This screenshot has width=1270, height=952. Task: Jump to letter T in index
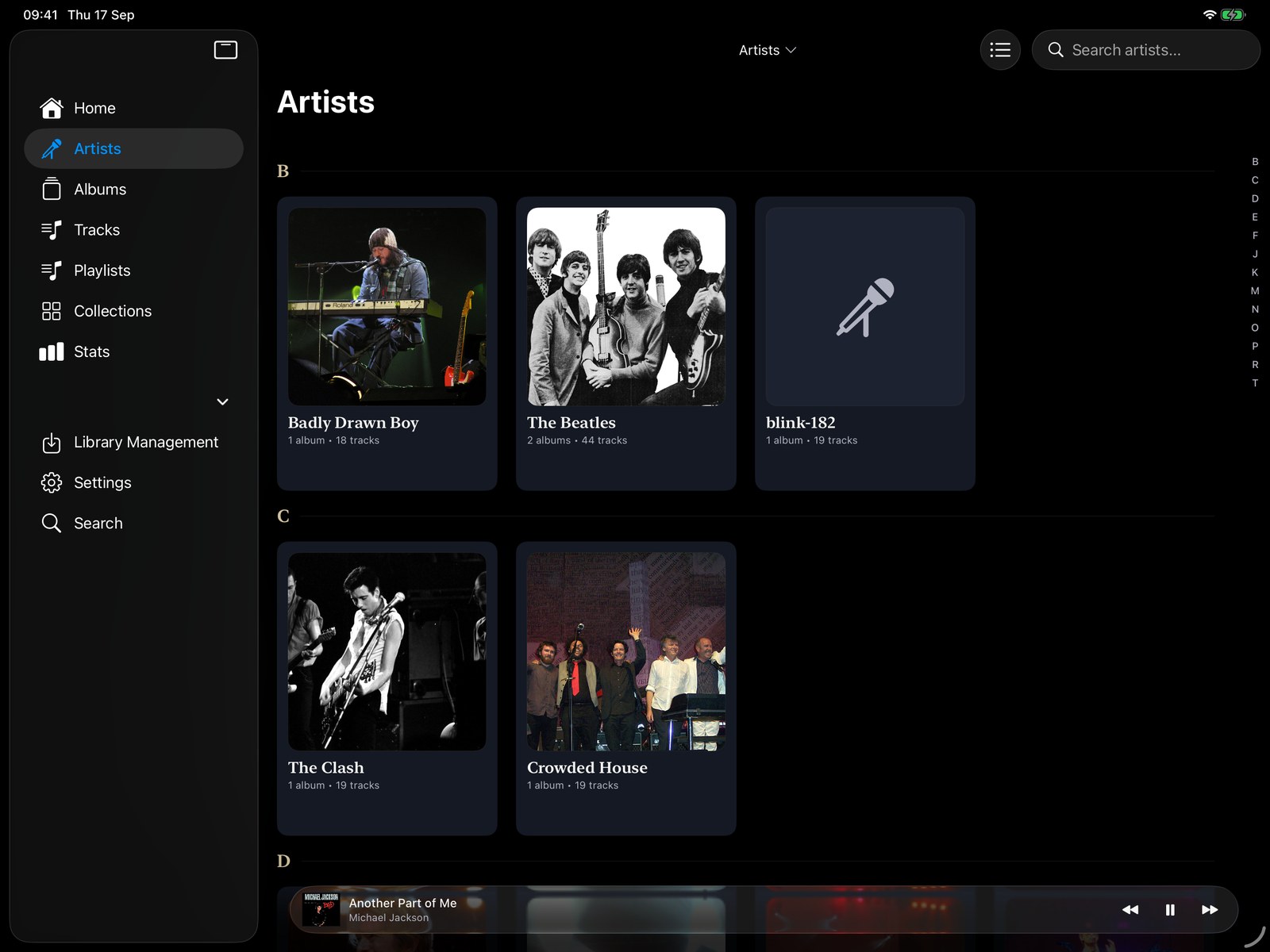(x=1255, y=383)
